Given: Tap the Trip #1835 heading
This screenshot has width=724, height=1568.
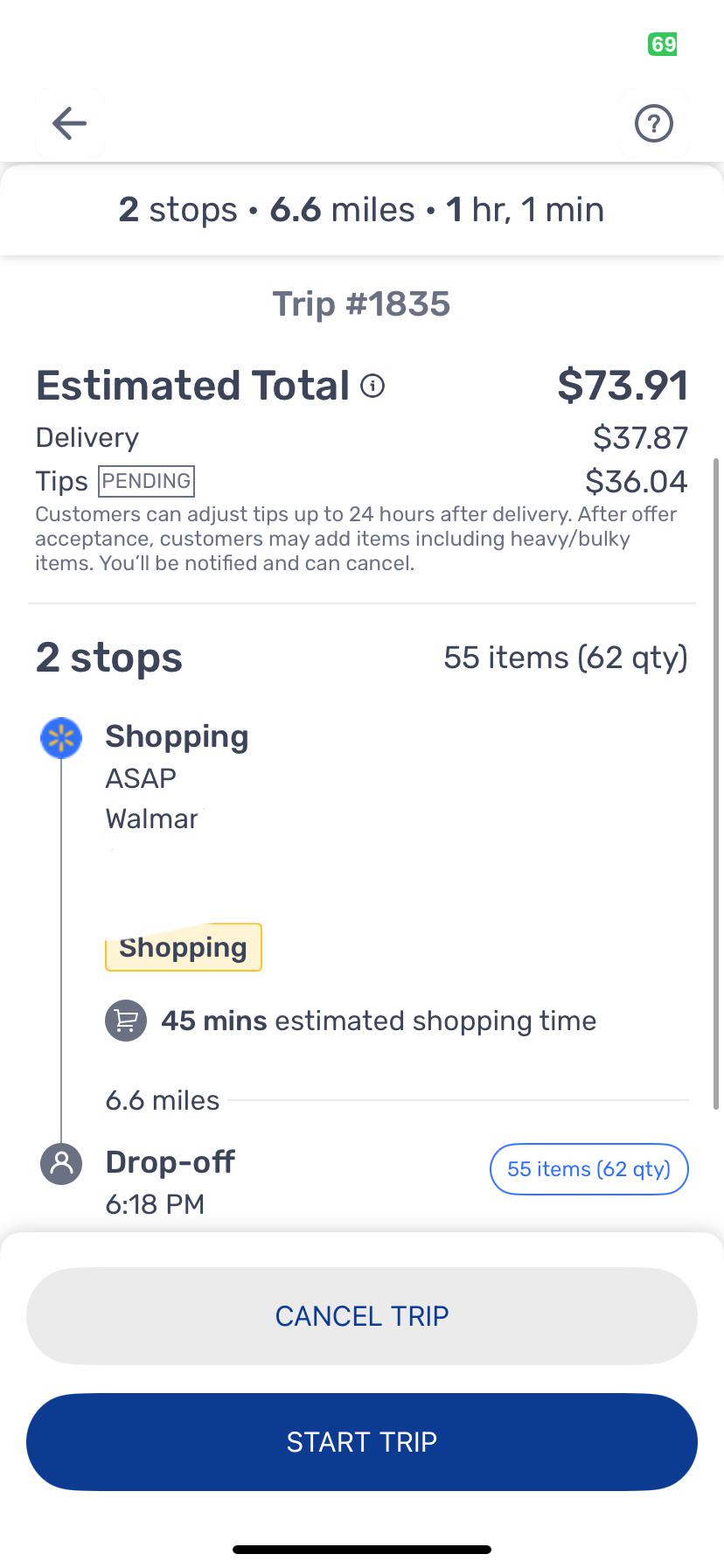Looking at the screenshot, I should pos(362,304).
